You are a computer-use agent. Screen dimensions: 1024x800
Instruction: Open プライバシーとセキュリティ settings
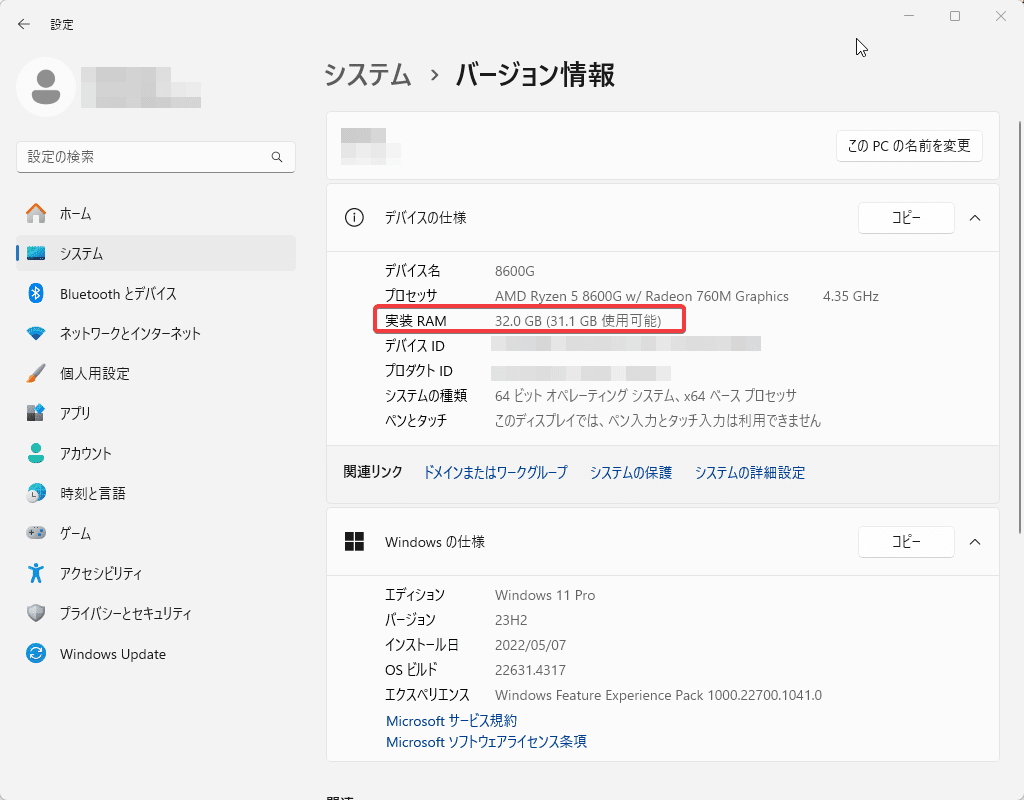[x=156, y=613]
